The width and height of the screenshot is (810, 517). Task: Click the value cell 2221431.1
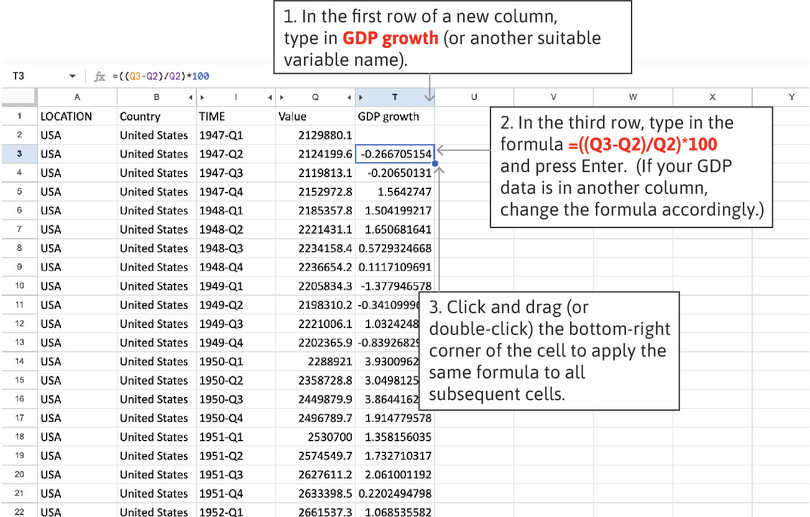point(315,229)
